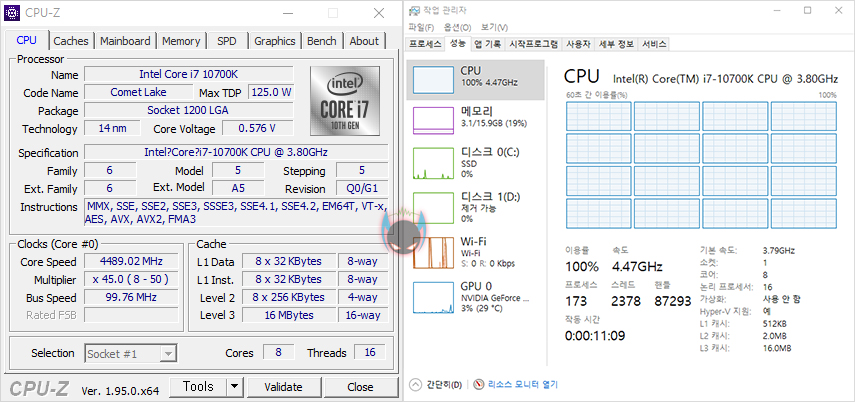The height and width of the screenshot is (402, 855).
Task: Click the resource monitor gauge icon
Action: click(x=479, y=385)
